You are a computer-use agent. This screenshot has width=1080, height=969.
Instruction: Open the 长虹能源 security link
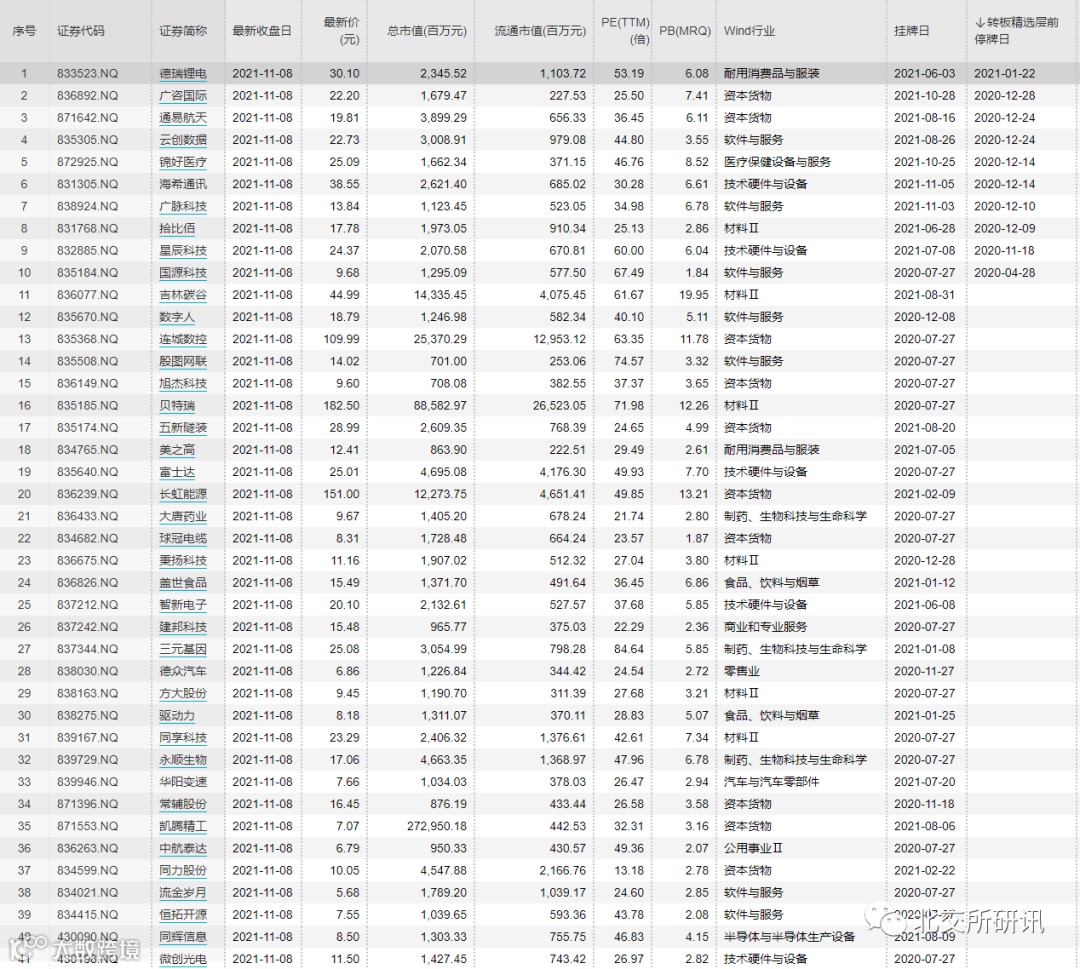pyautogui.click(x=183, y=494)
